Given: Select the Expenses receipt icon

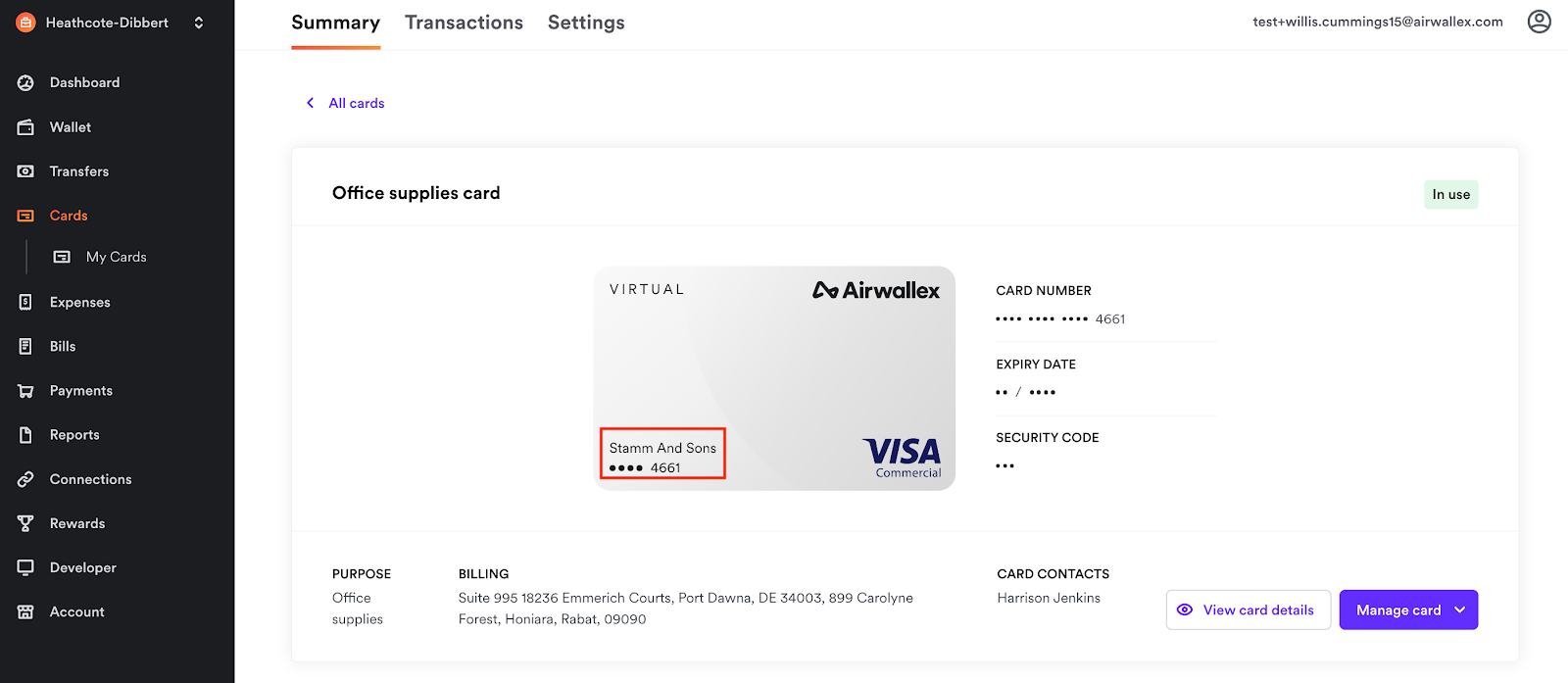Looking at the screenshot, I should pos(25,302).
